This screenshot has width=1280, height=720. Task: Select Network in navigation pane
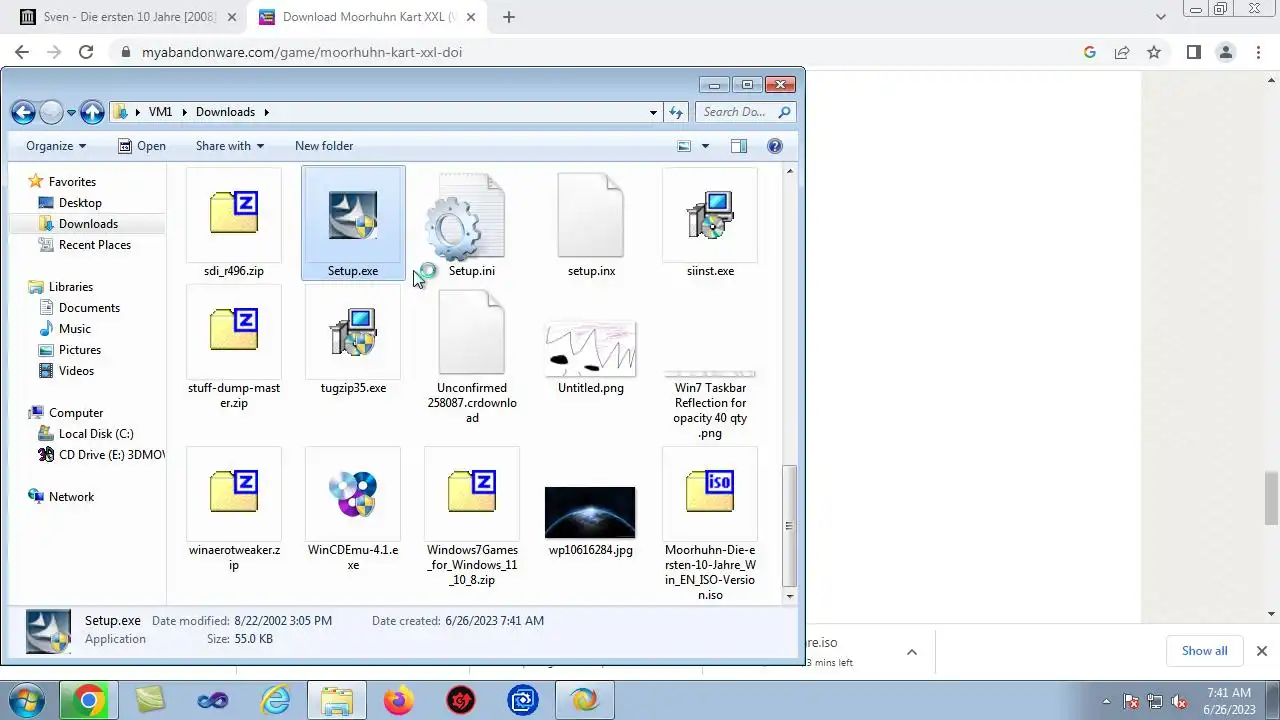[x=71, y=497]
